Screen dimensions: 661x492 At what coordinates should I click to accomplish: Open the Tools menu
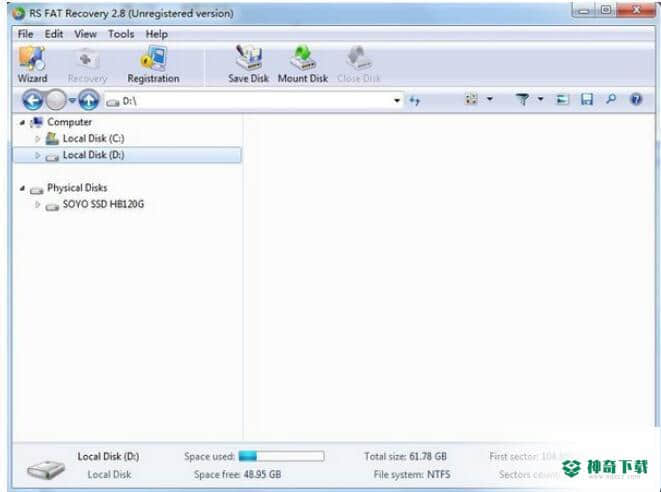(x=121, y=34)
